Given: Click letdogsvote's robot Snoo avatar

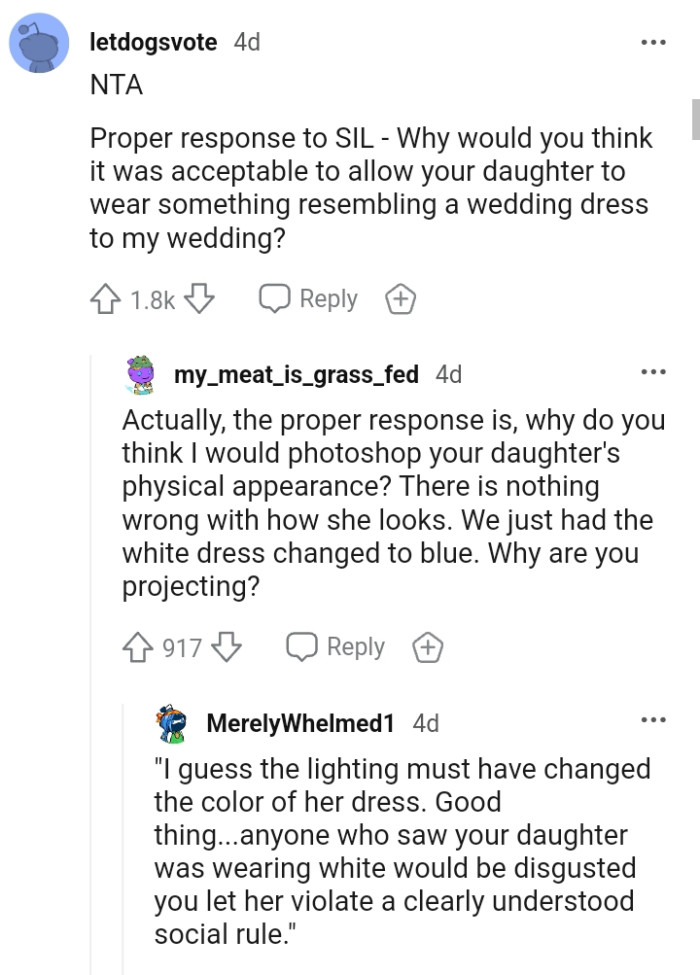Looking at the screenshot, I should click(38, 40).
